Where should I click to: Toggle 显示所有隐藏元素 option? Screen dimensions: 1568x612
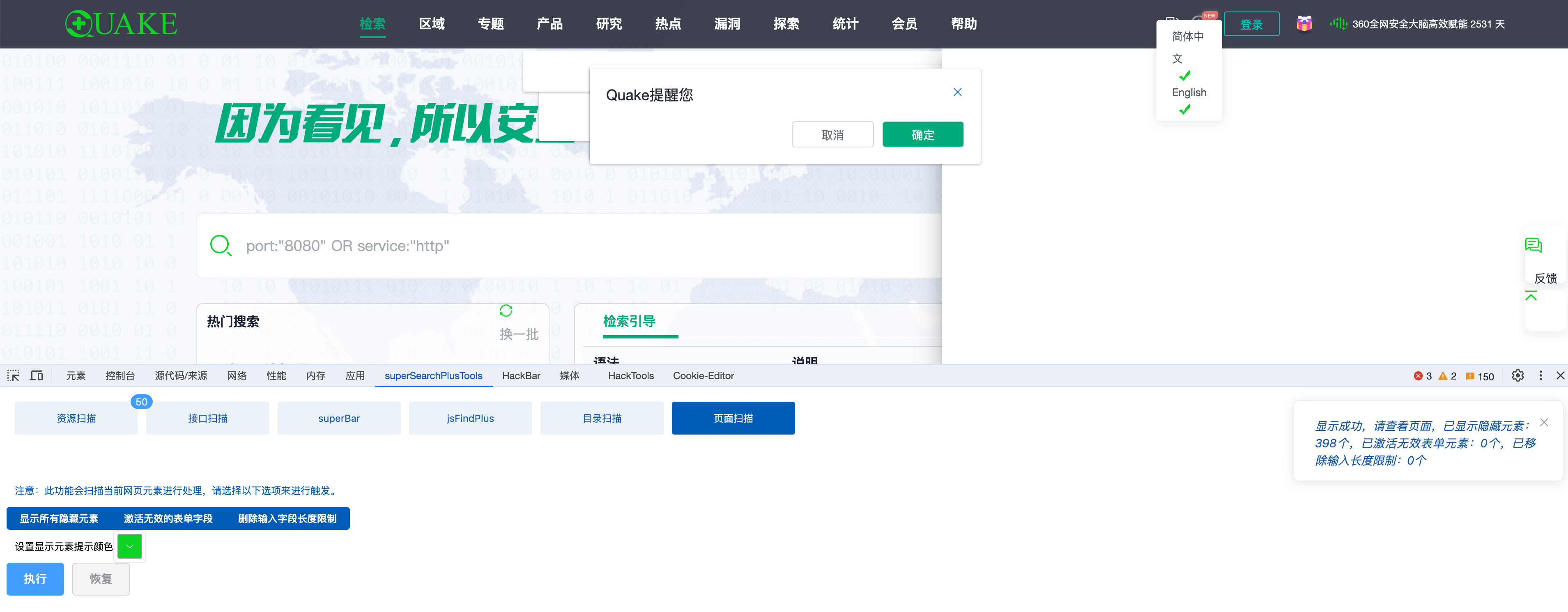pos(59,518)
